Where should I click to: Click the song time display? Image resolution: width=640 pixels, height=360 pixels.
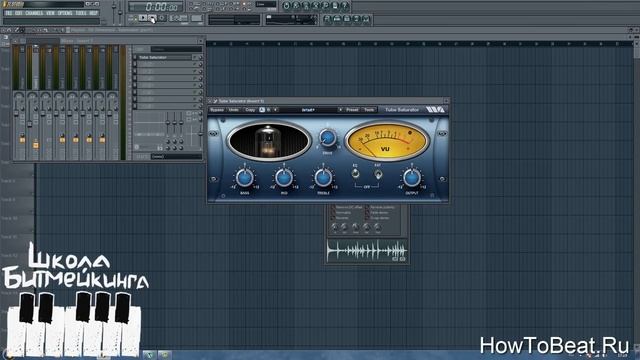click(156, 7)
